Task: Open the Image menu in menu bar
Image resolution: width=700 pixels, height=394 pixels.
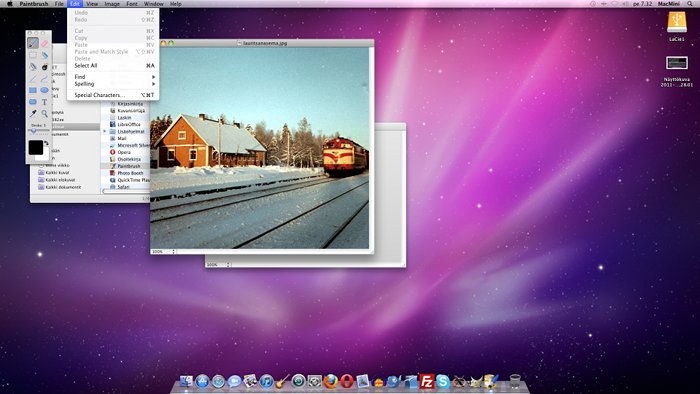Action: click(112, 4)
